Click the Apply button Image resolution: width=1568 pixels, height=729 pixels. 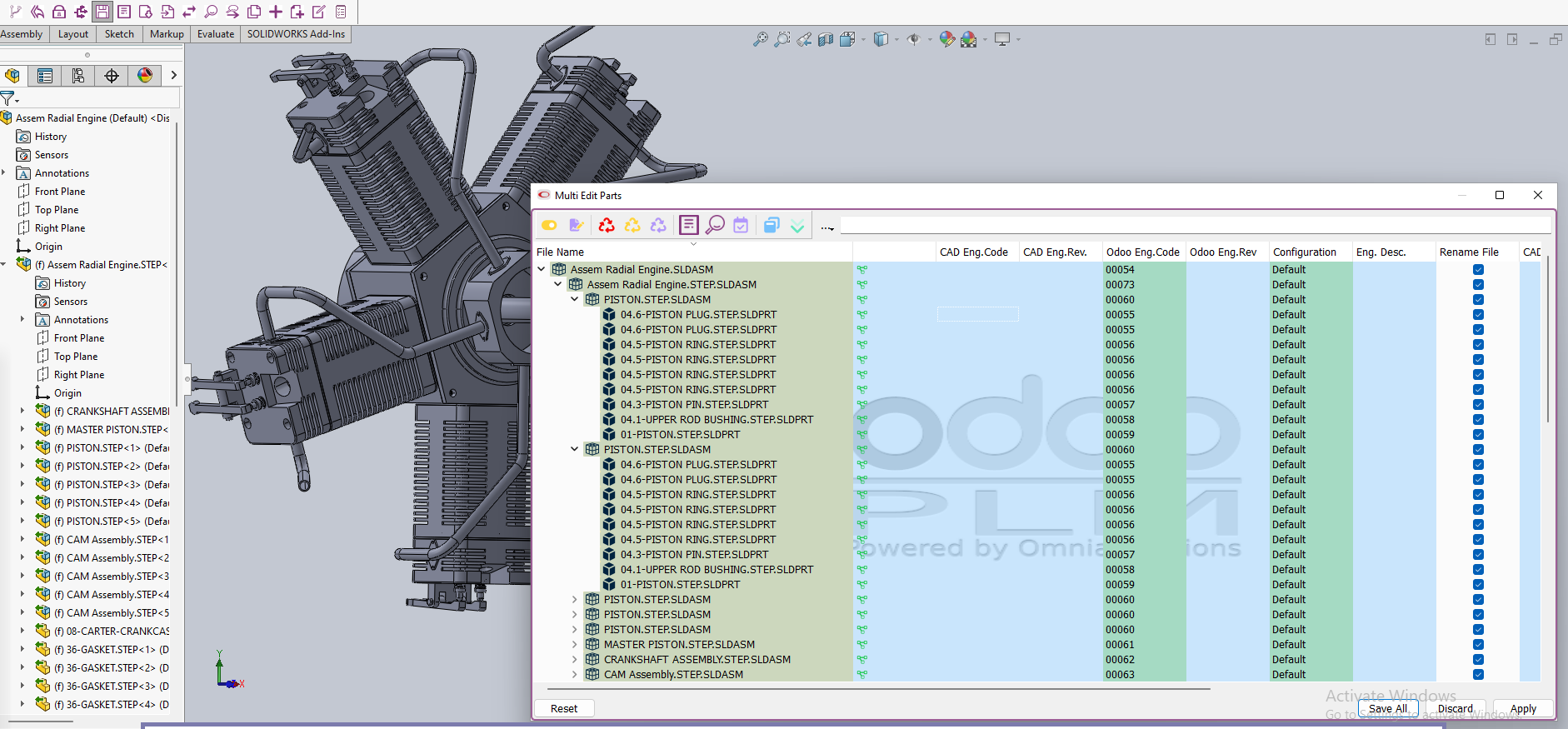point(1523,708)
